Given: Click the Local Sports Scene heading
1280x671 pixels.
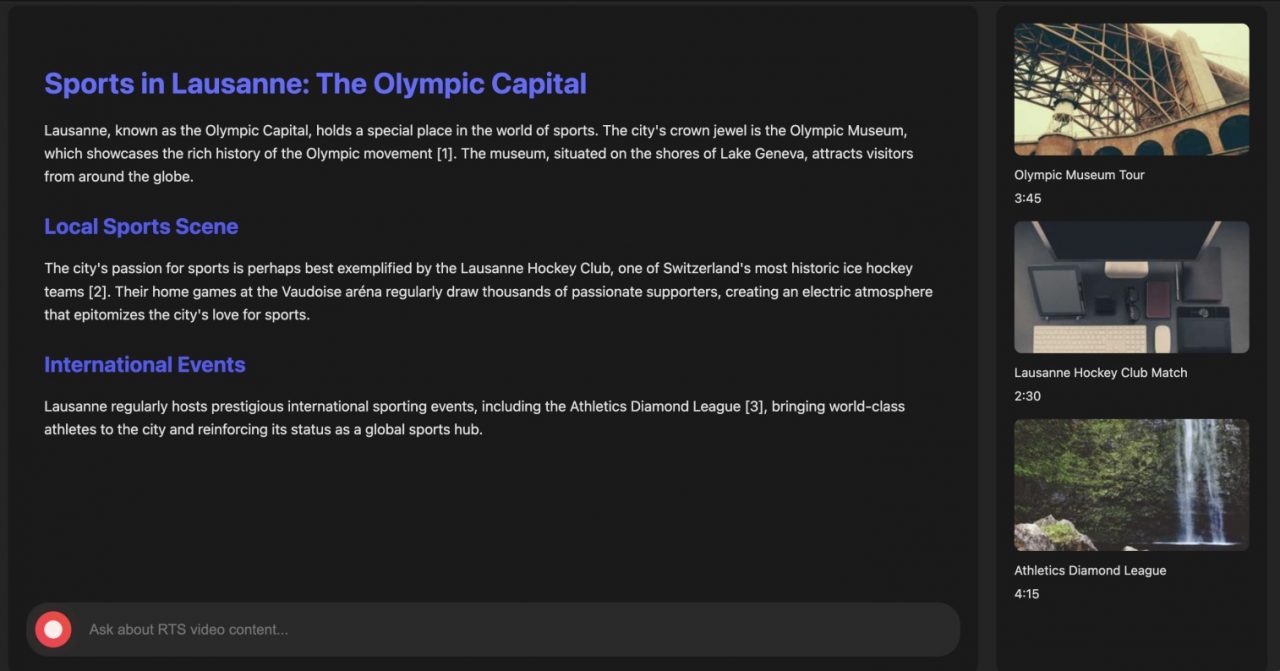Looking at the screenshot, I should [x=141, y=227].
